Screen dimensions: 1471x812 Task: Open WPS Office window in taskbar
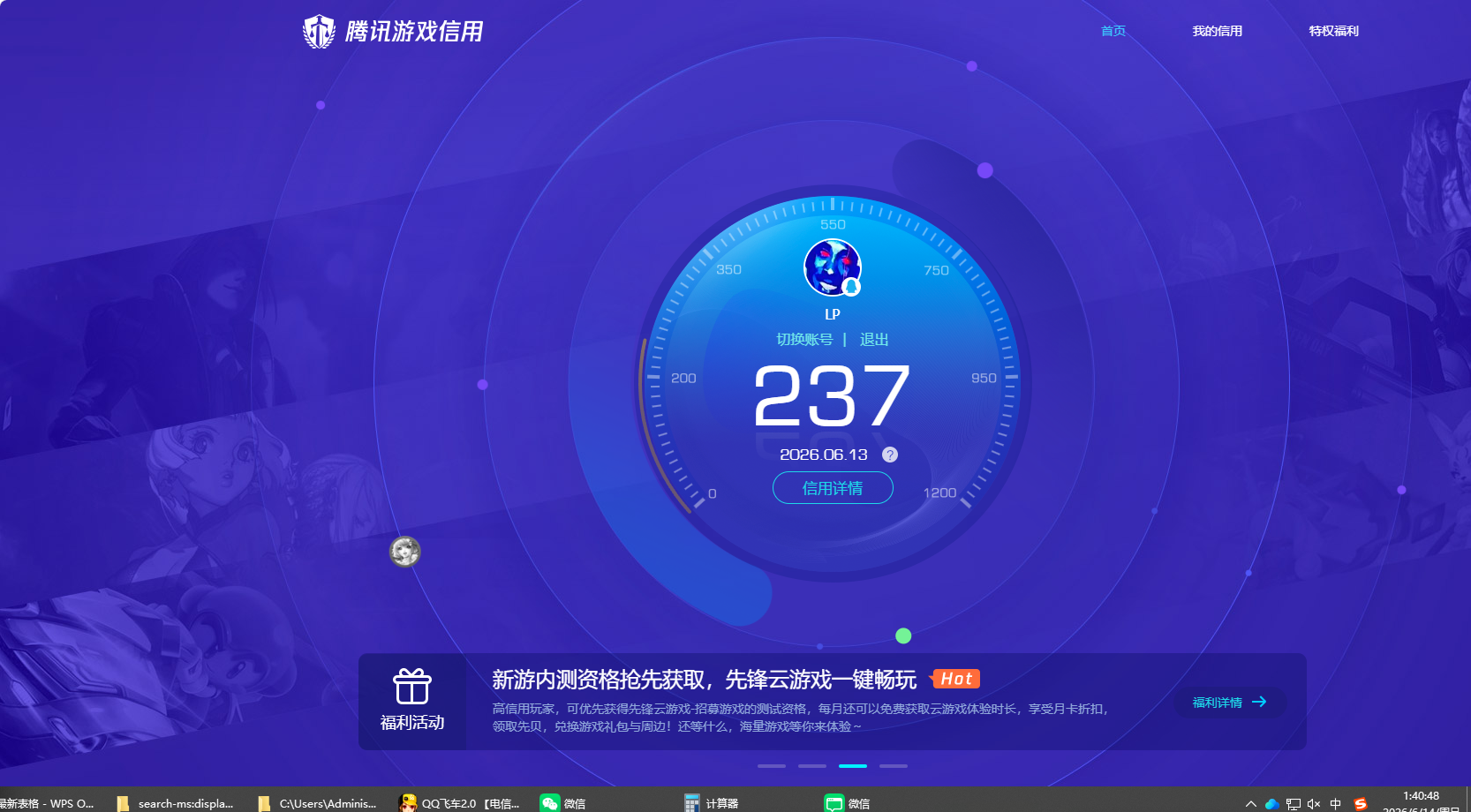(49, 803)
